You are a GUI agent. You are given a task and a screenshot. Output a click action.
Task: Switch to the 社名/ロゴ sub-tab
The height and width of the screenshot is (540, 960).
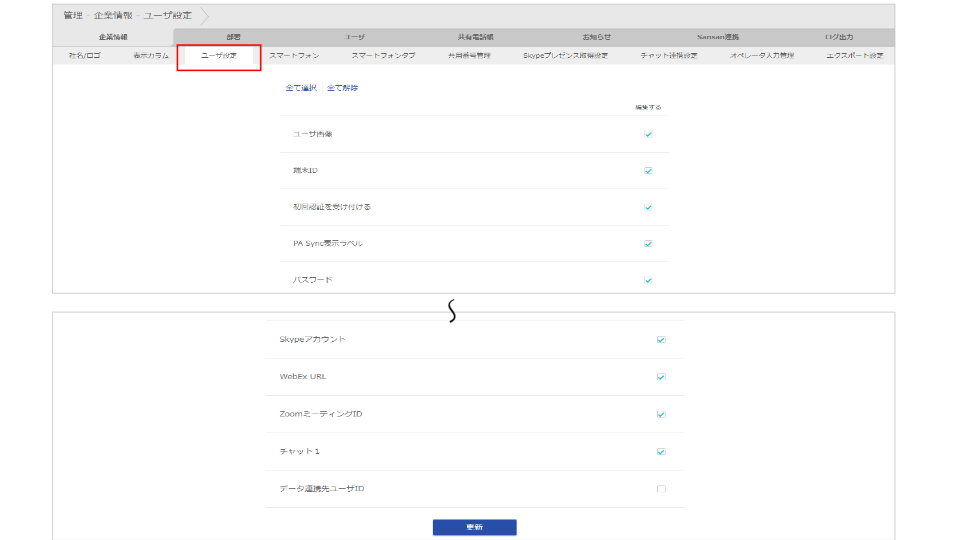click(x=84, y=55)
